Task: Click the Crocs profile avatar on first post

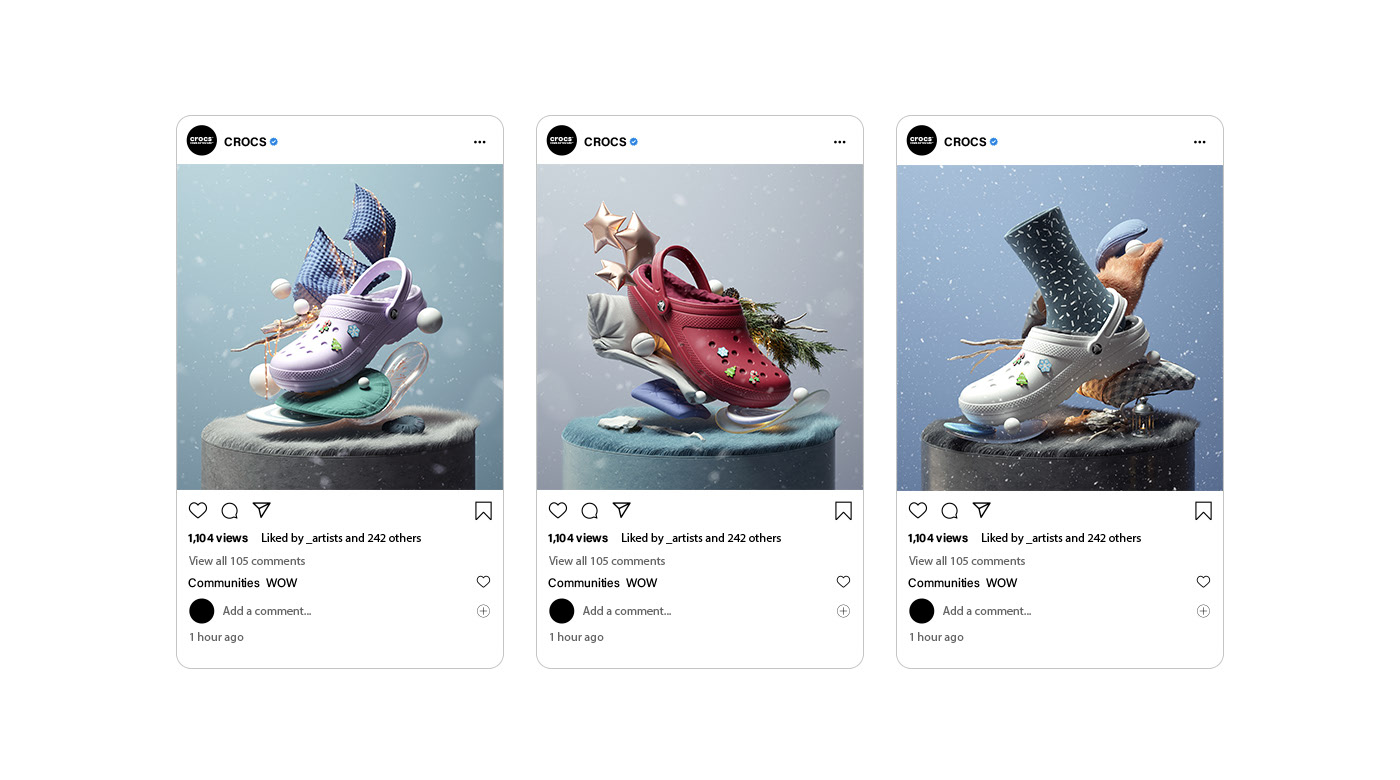Action: (x=202, y=141)
